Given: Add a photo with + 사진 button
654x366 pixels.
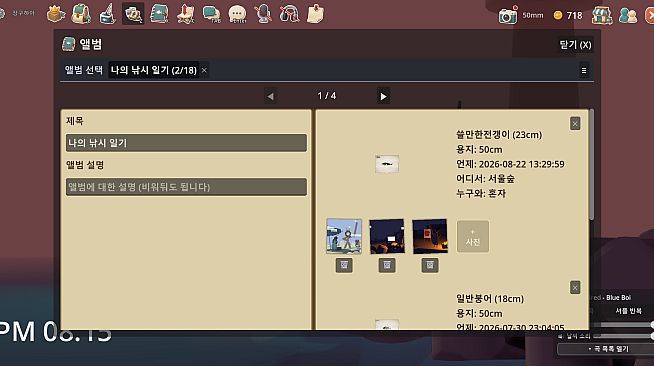Looking at the screenshot, I should pyautogui.click(x=473, y=236).
